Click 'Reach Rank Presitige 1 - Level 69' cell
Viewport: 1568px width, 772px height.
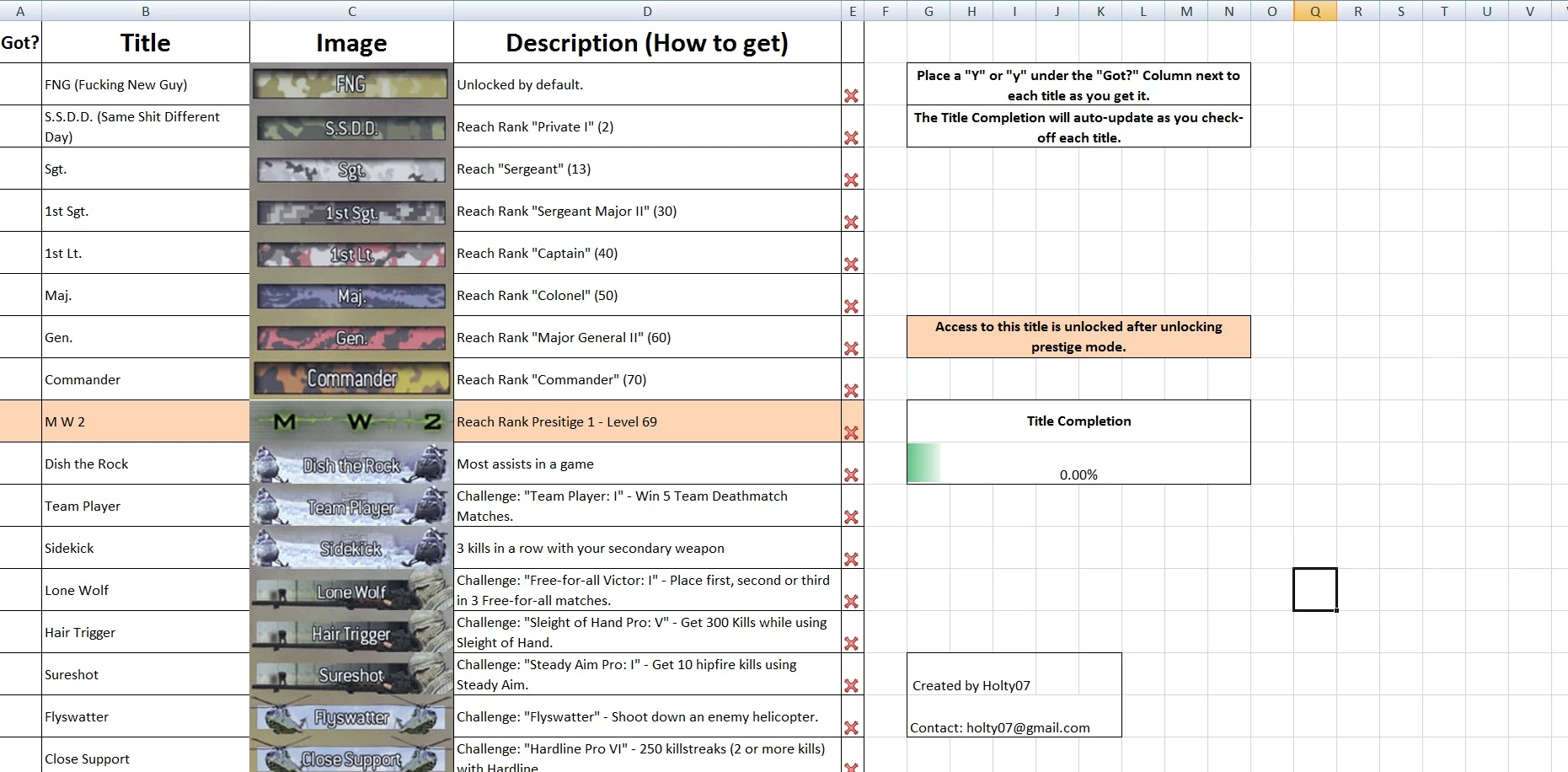[x=647, y=421]
